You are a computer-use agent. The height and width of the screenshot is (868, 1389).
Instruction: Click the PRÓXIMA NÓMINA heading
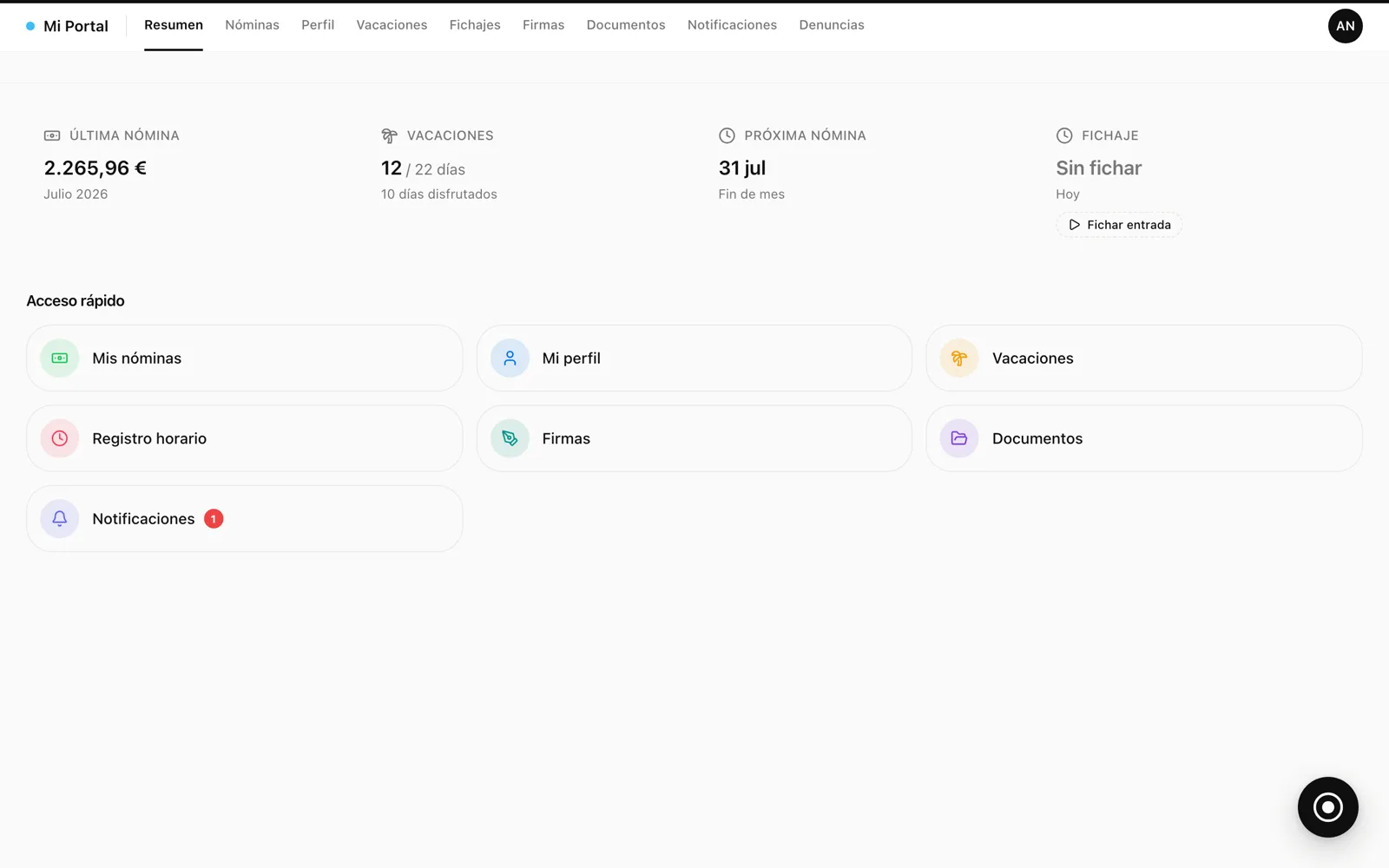[805, 135]
